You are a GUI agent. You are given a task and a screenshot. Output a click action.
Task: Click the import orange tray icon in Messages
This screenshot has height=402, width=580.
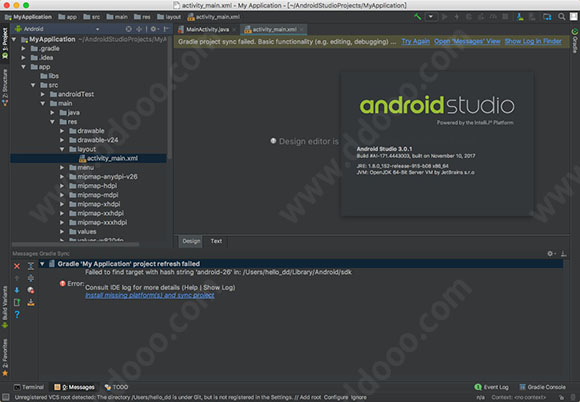[x=31, y=303]
